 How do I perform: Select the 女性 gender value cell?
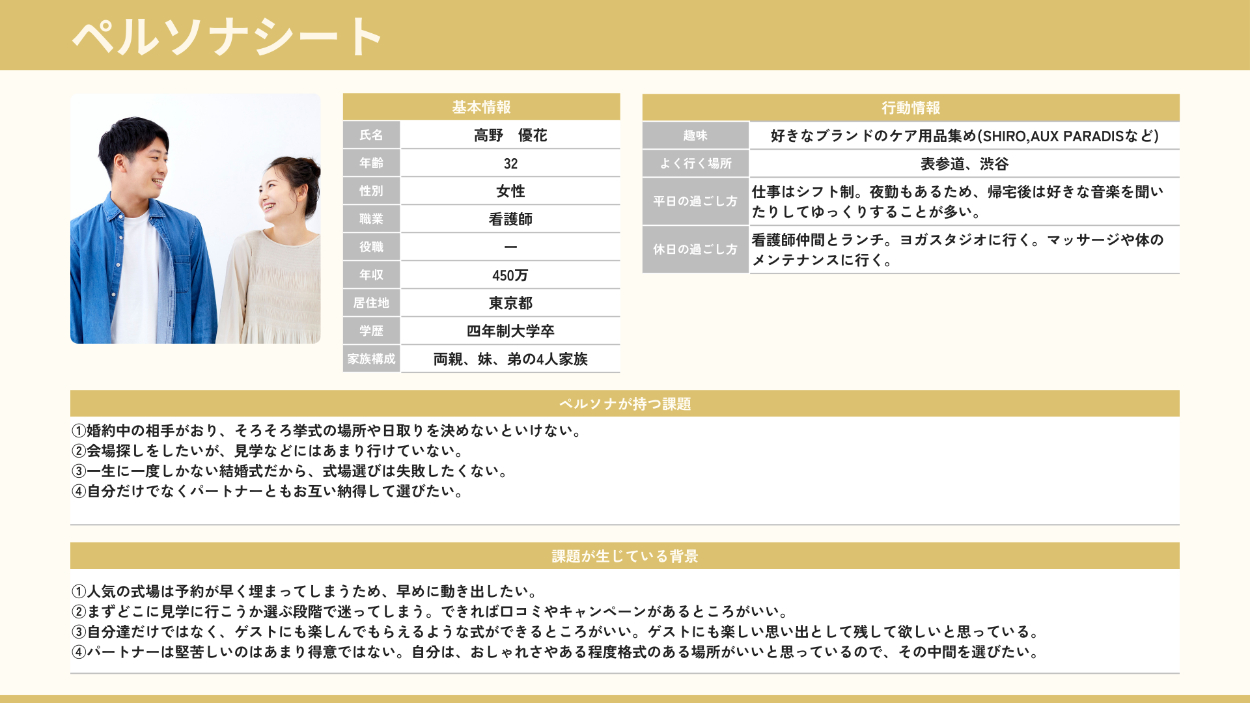(510, 191)
